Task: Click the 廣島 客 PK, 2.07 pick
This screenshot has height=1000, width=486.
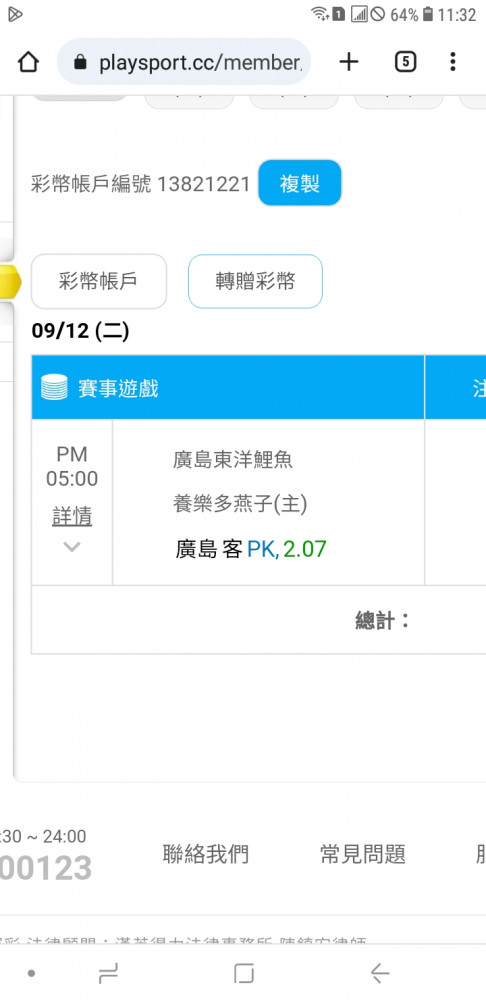Action: (251, 548)
